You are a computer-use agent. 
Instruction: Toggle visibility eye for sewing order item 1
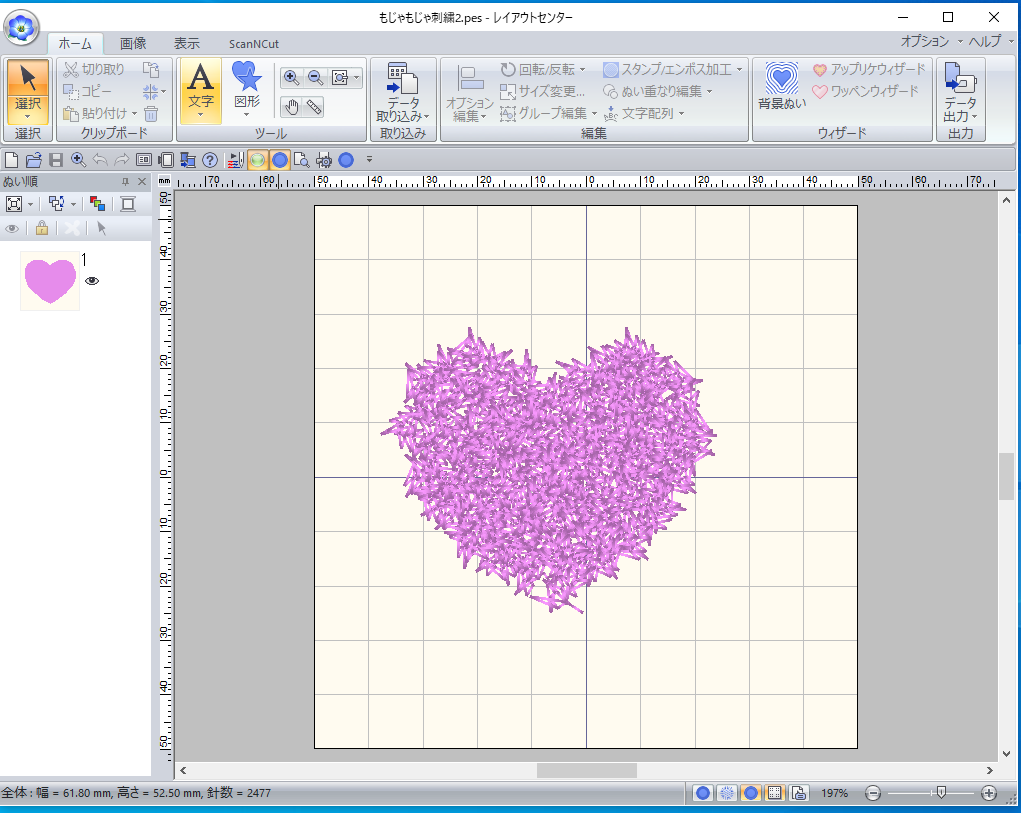tap(92, 282)
